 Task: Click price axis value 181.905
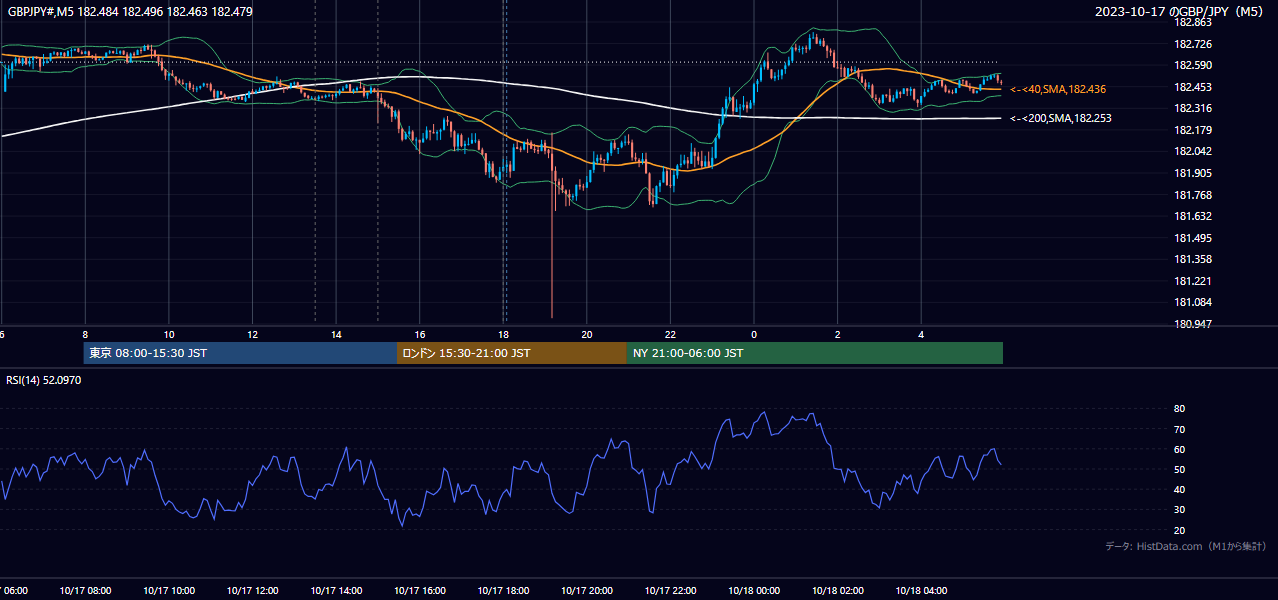point(1193,173)
